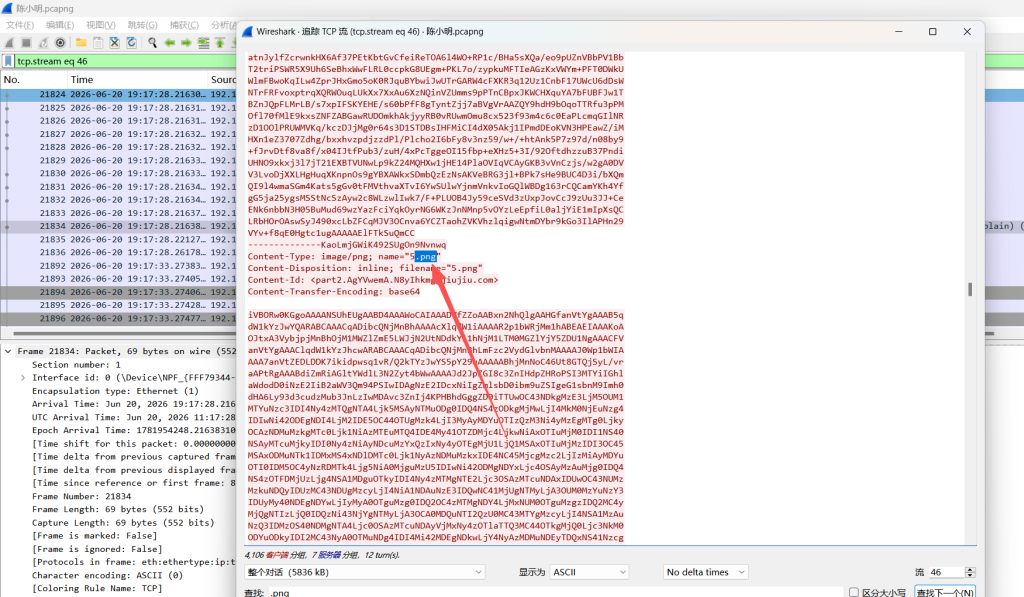
Task: Click the Content-Id header line
Action: click(373, 280)
